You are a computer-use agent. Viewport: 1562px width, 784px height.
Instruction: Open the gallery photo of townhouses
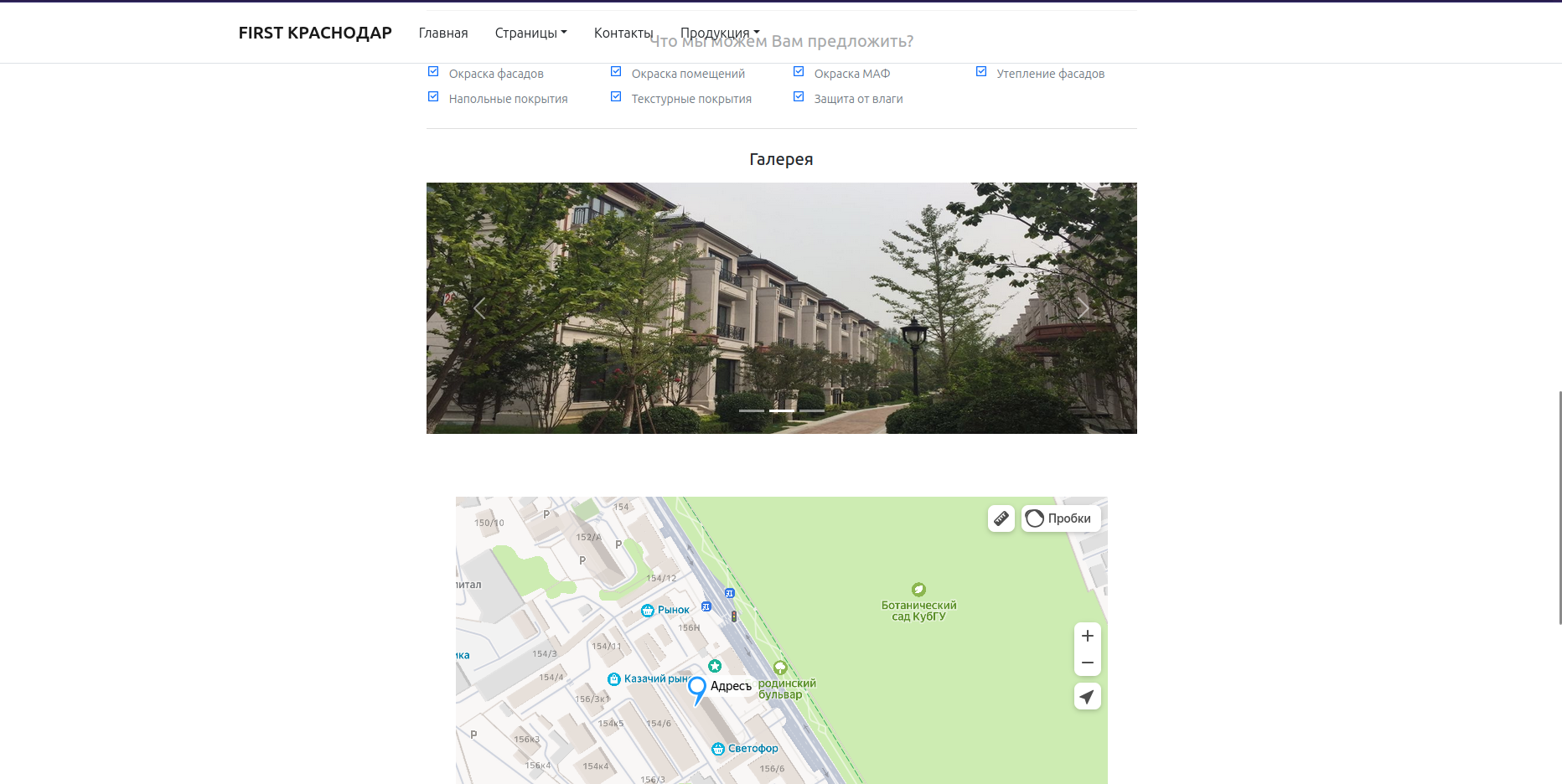coord(782,308)
